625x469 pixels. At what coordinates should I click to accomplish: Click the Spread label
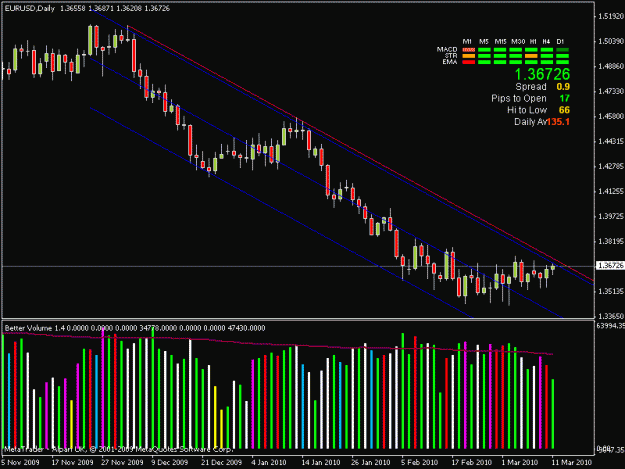tap(531, 87)
